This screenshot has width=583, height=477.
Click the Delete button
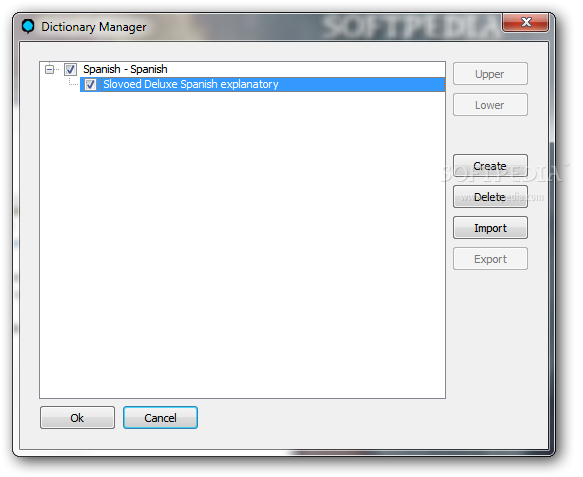tap(490, 197)
